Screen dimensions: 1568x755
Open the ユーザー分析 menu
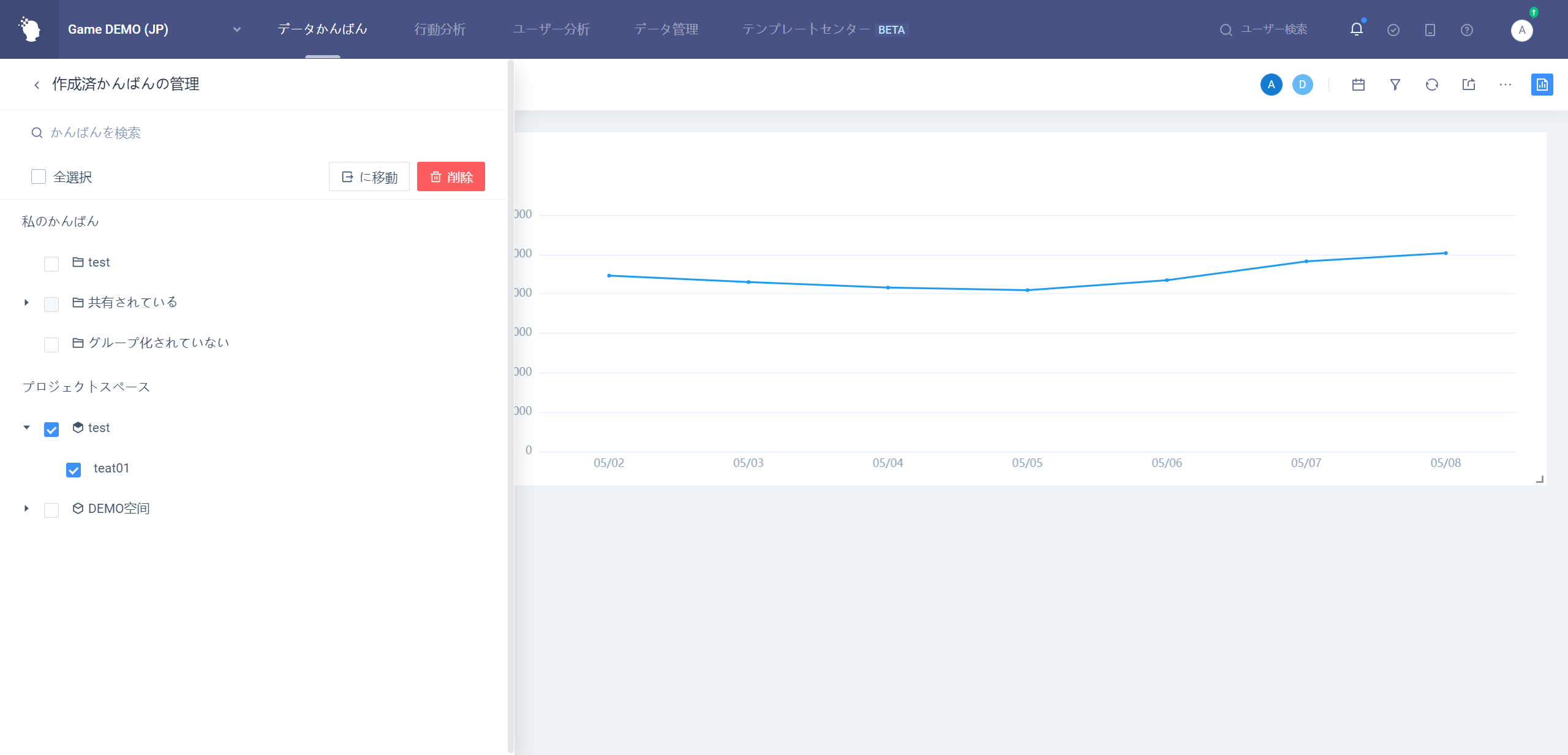click(551, 29)
